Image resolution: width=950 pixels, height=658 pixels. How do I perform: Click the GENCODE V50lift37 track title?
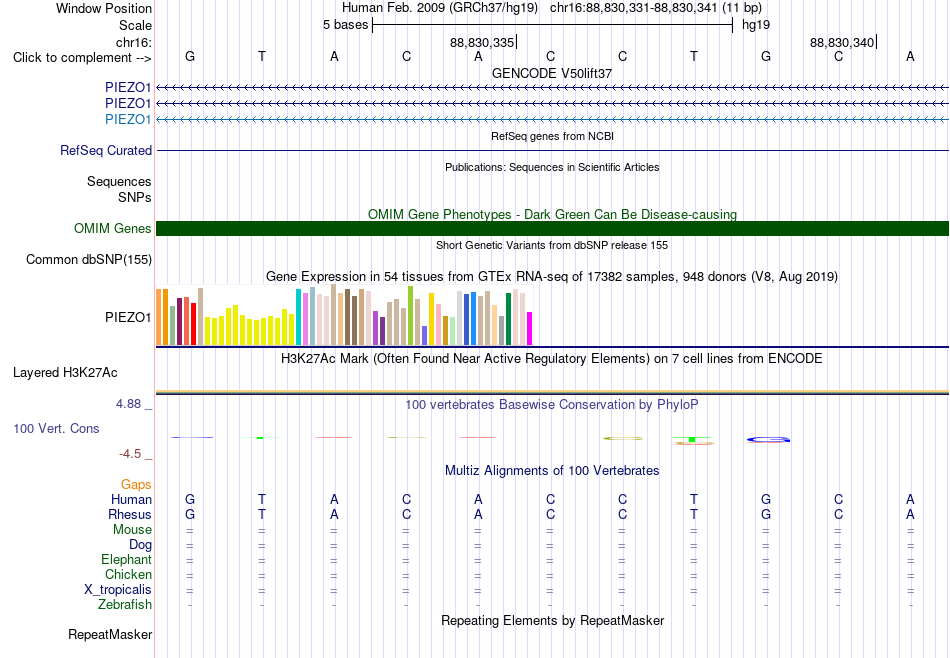(x=552, y=73)
